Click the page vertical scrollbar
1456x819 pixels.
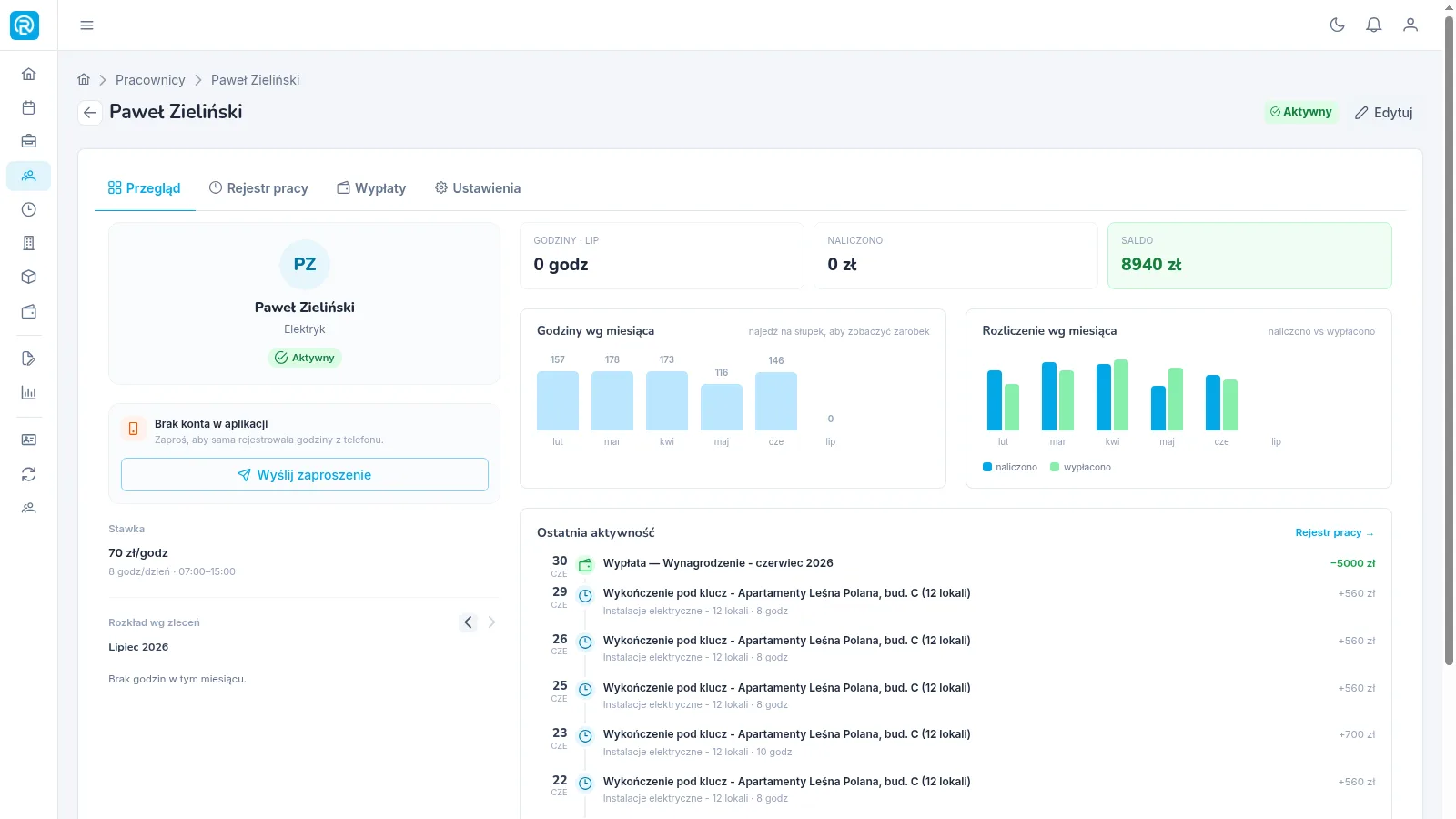coord(1449,337)
